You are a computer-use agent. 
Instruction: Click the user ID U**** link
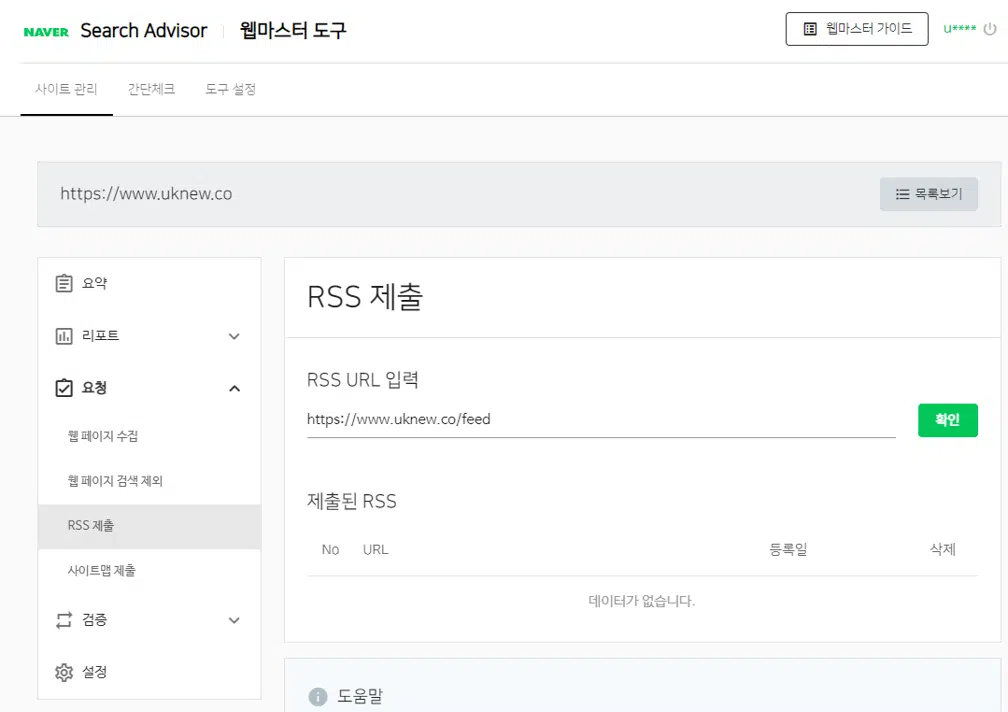click(959, 29)
